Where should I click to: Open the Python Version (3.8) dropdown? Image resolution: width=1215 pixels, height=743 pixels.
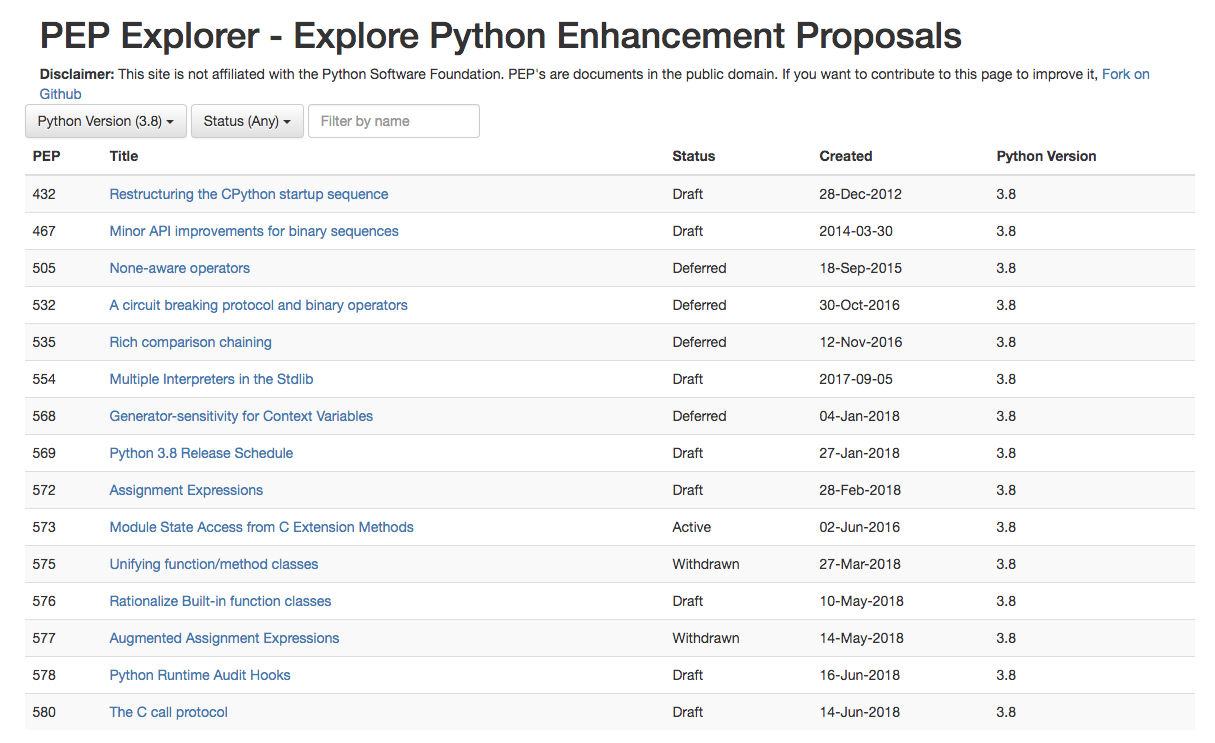pos(105,121)
